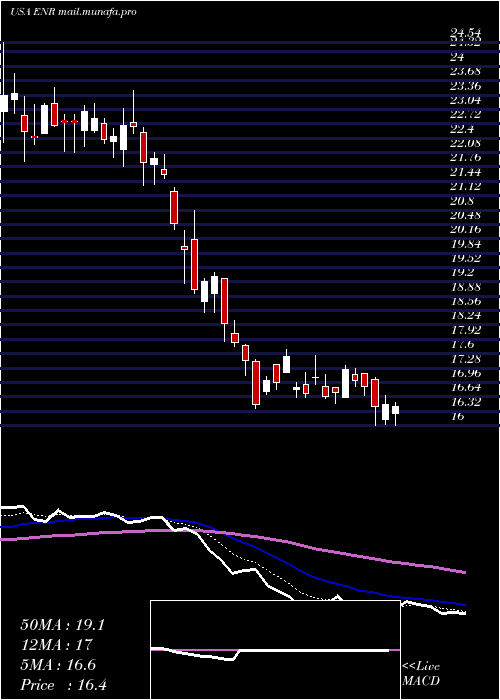
Task: Select the 20.16 price label
Action: [x=465, y=229]
